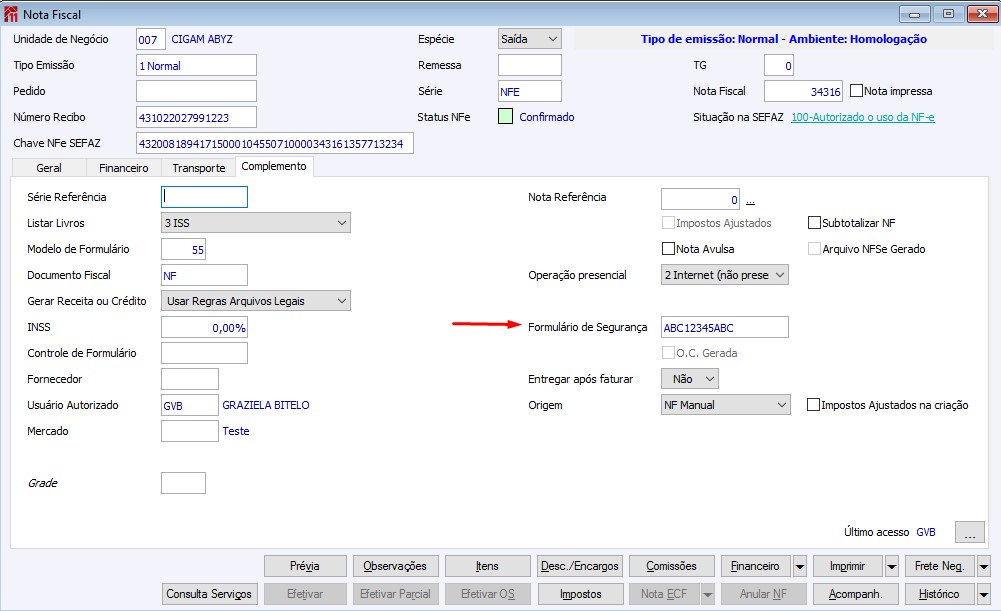Open the Financeiro tab
The width and height of the screenshot is (1001, 611).
pyautogui.click(x=123, y=168)
